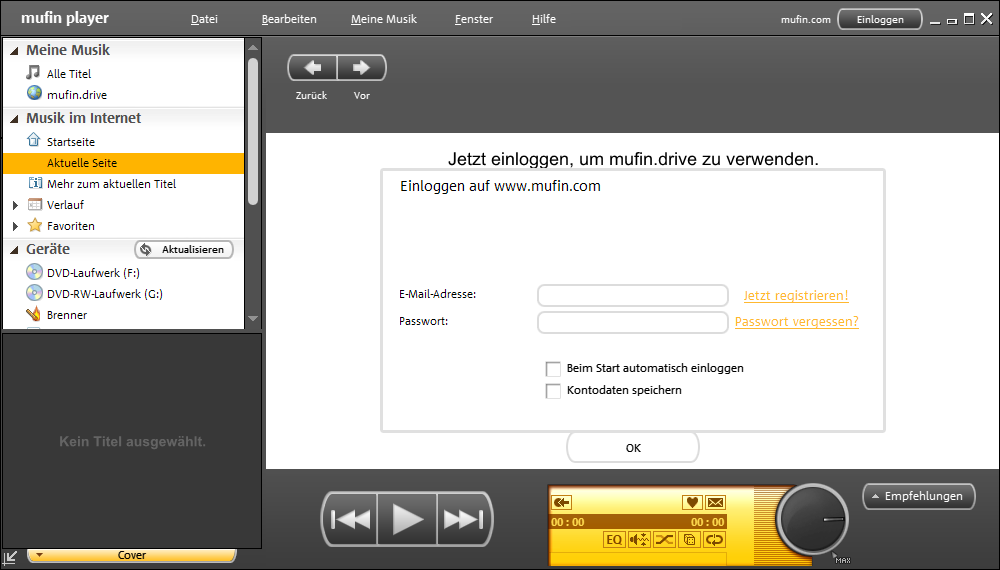1000x570 pixels.
Task: Go back with the Zurück arrow button
Action: 312,68
